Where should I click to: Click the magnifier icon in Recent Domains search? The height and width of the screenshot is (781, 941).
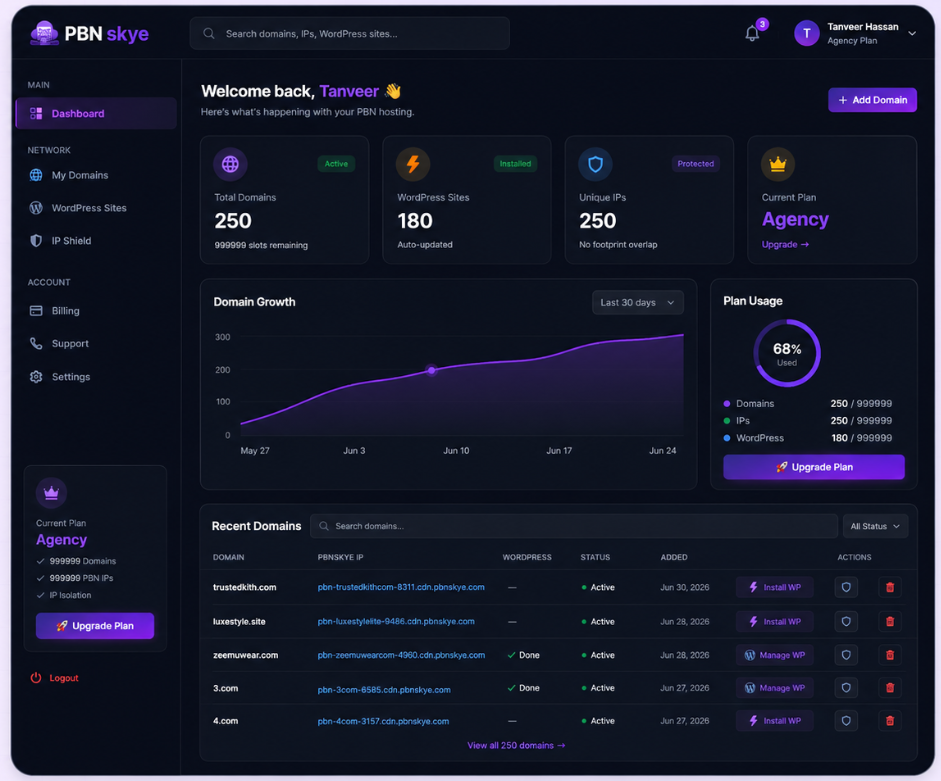click(324, 526)
